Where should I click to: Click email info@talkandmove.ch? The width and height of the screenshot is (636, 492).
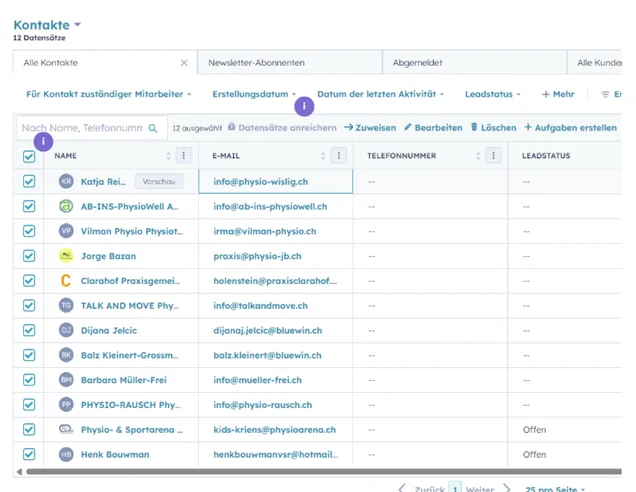click(260, 305)
